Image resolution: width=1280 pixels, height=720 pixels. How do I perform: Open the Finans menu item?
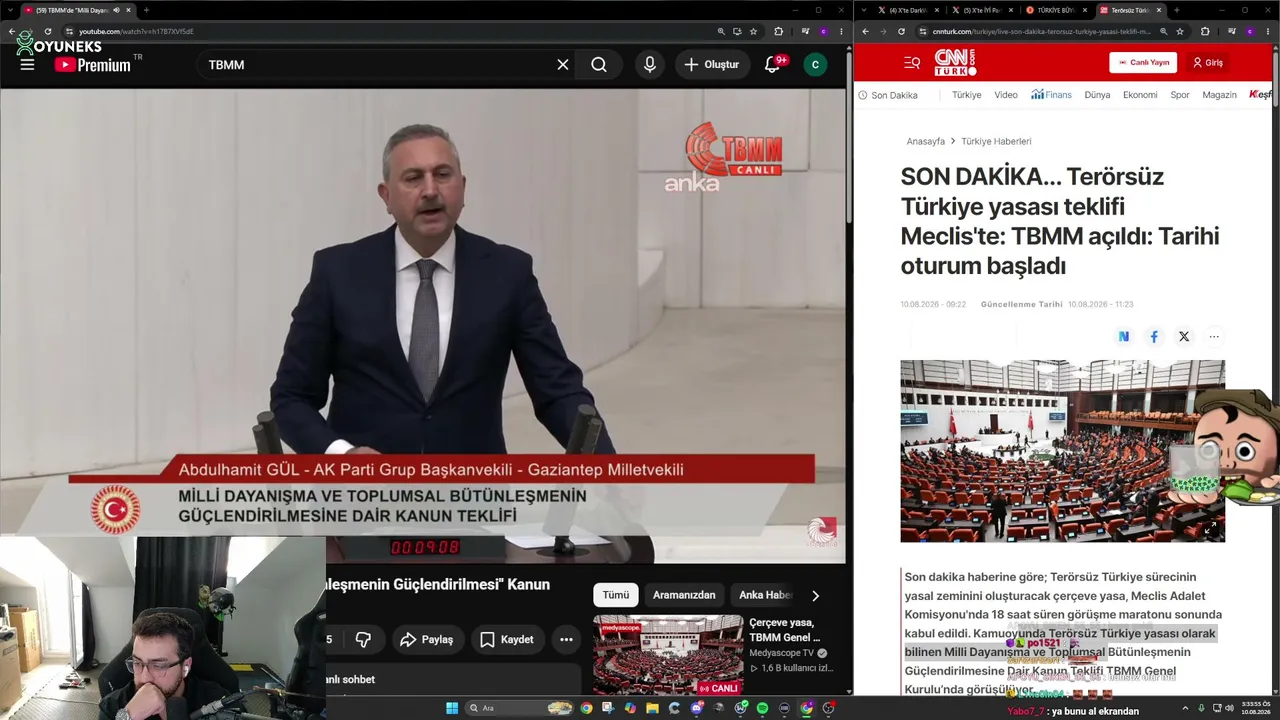tap(1052, 95)
